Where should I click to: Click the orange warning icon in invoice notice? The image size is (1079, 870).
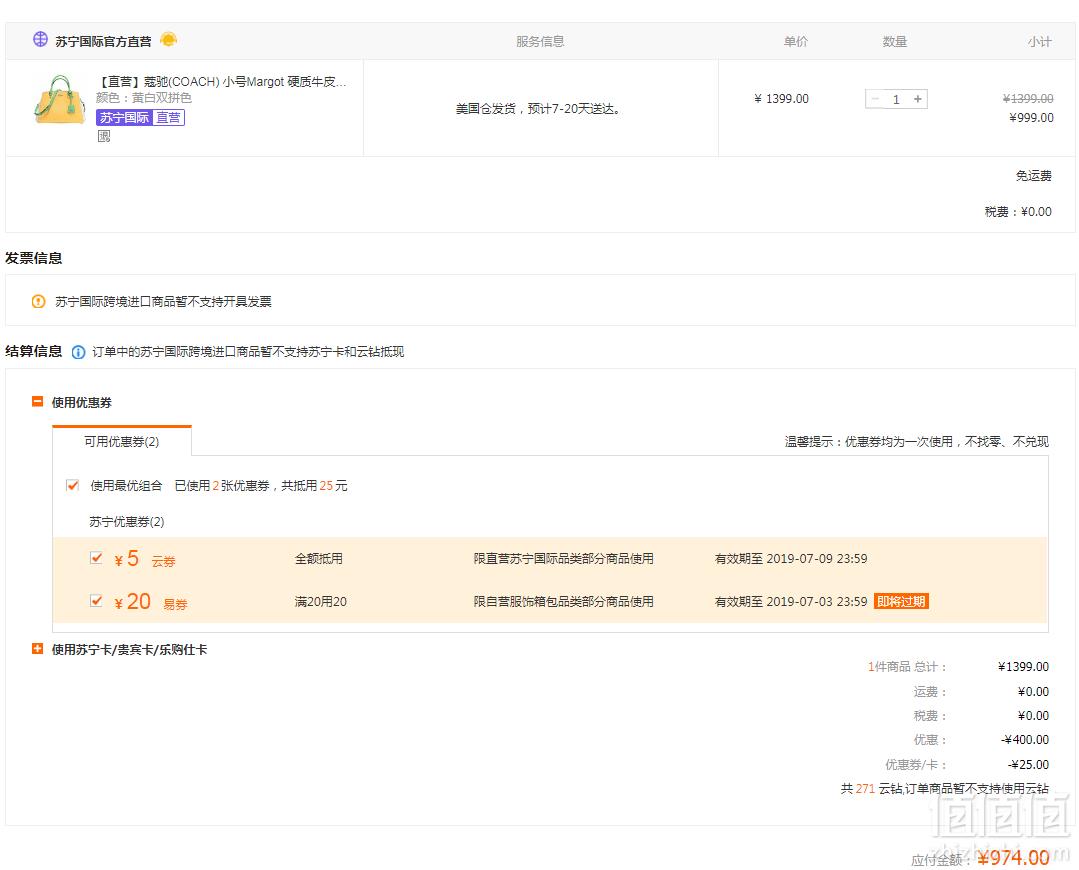pos(39,301)
